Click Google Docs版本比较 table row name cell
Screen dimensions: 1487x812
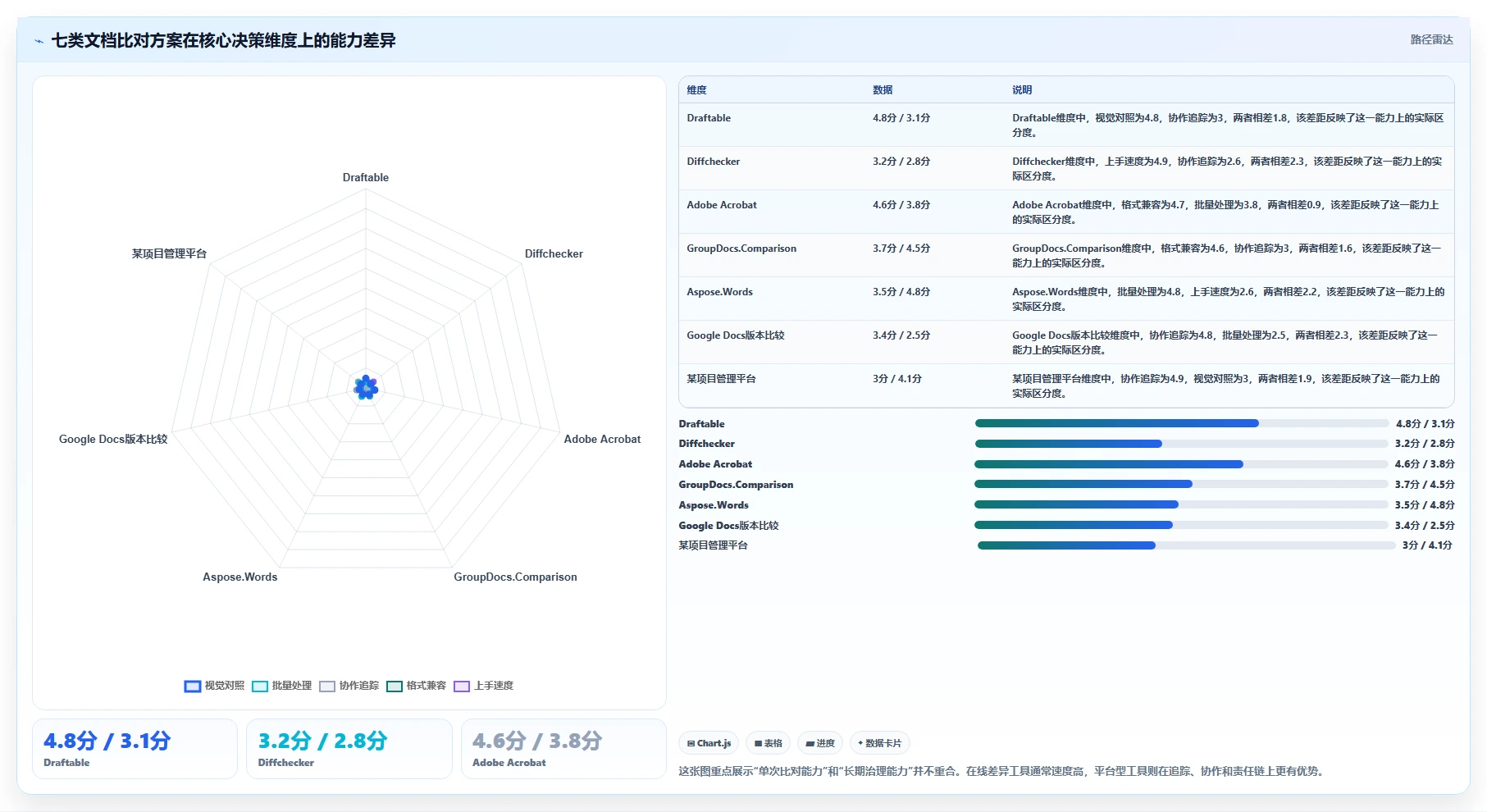736,335
